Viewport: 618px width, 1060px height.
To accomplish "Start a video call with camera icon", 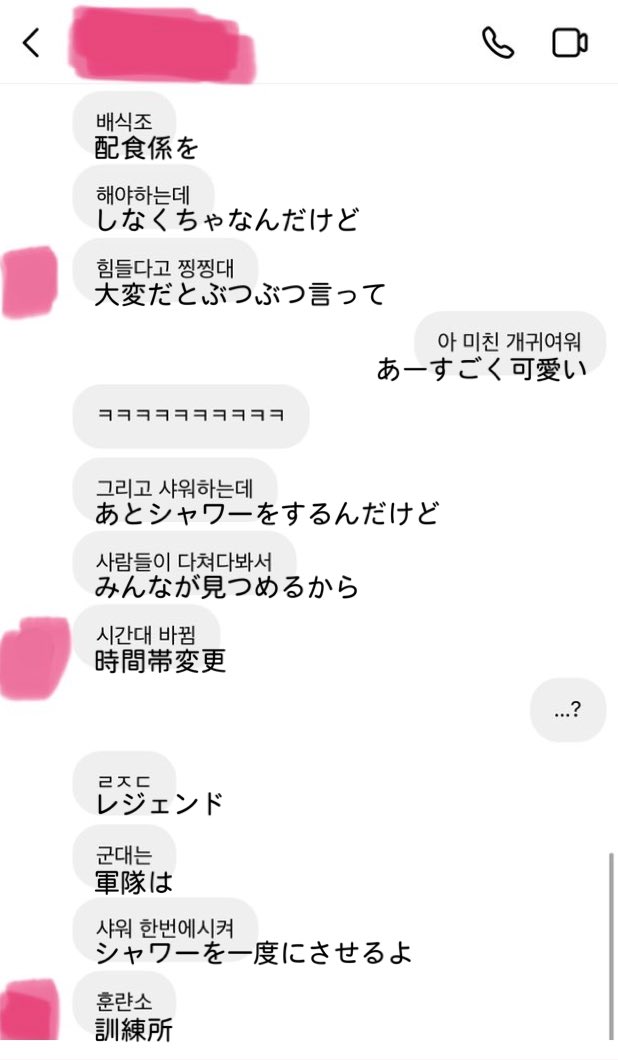I will coord(570,43).
